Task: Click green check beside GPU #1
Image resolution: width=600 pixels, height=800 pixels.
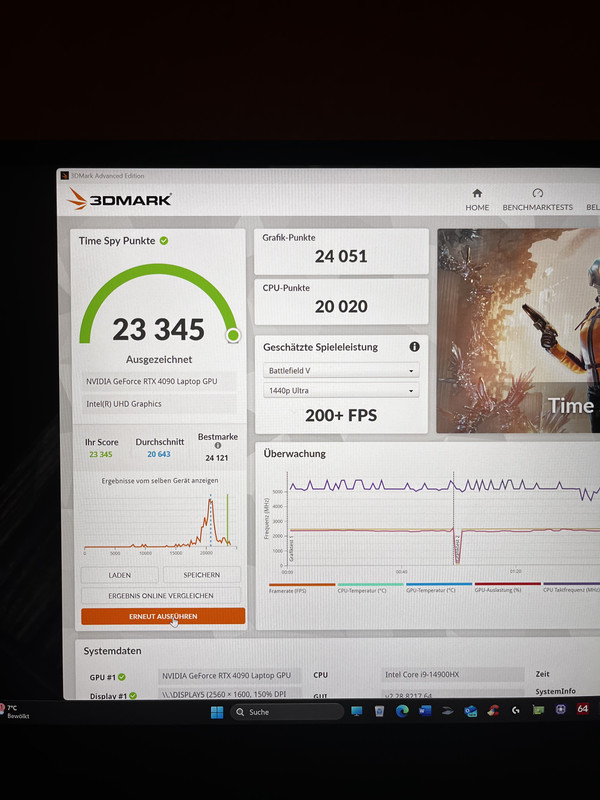Action: (x=121, y=677)
